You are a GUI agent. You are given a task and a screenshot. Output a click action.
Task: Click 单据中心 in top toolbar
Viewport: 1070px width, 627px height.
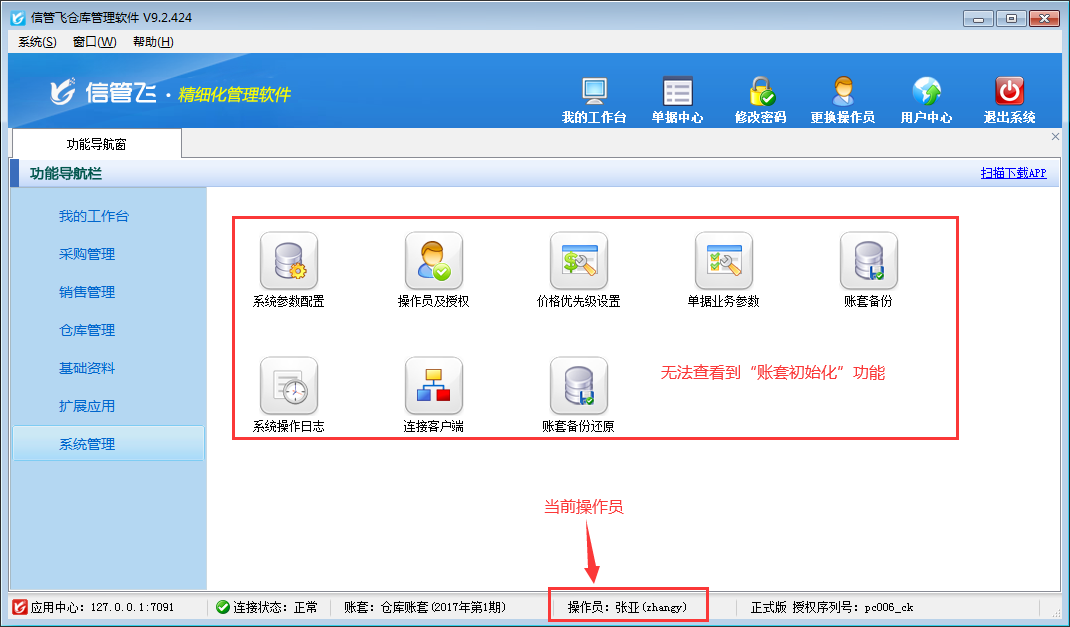coord(677,92)
